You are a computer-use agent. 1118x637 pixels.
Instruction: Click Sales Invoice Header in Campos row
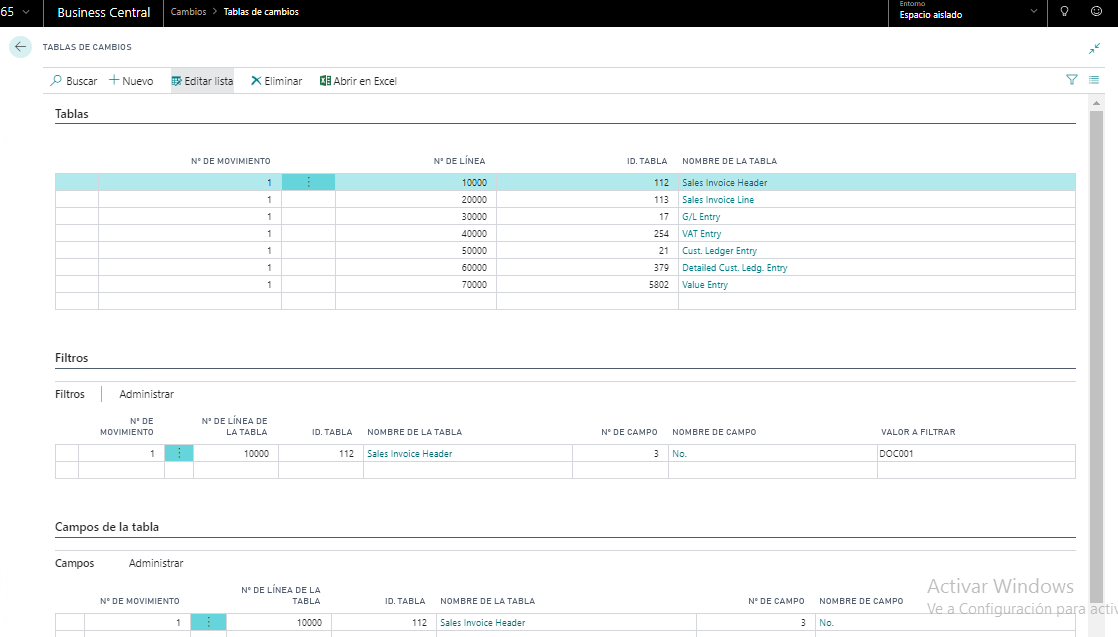pos(482,623)
